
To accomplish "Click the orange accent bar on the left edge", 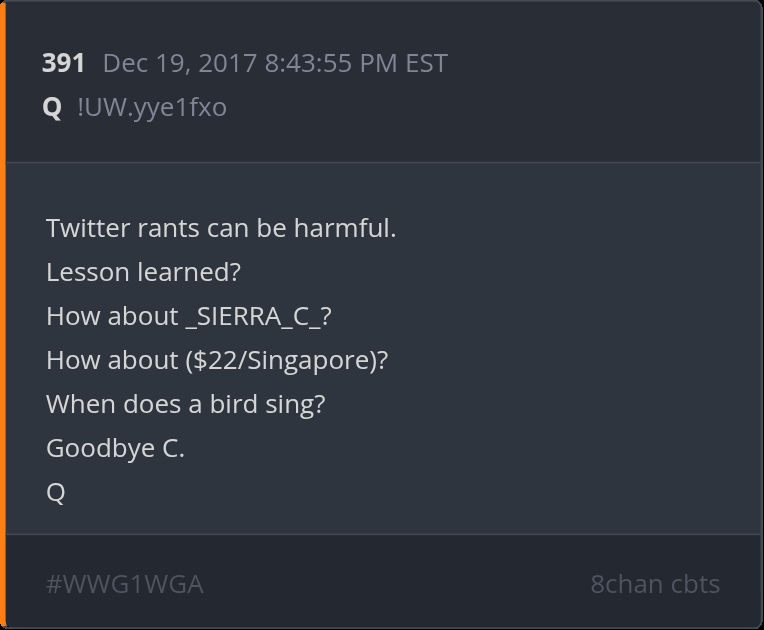I will point(3,315).
